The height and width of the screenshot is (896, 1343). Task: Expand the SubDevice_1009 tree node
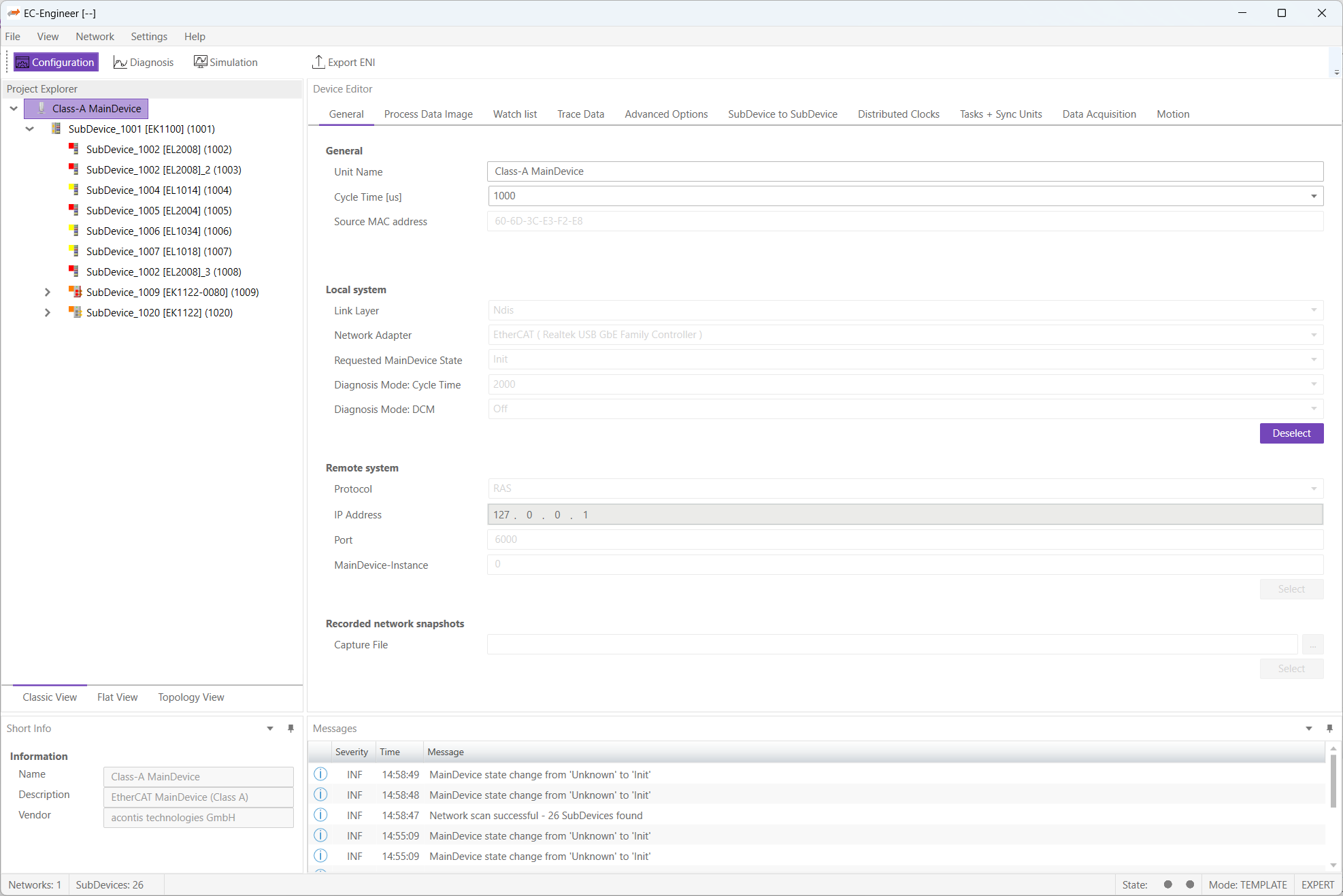(x=47, y=292)
